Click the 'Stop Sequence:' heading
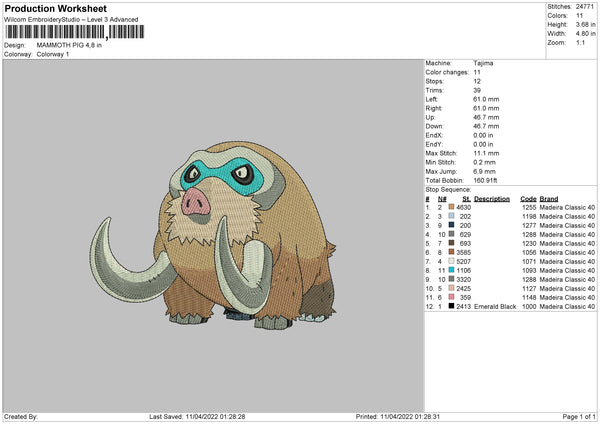 point(448,190)
